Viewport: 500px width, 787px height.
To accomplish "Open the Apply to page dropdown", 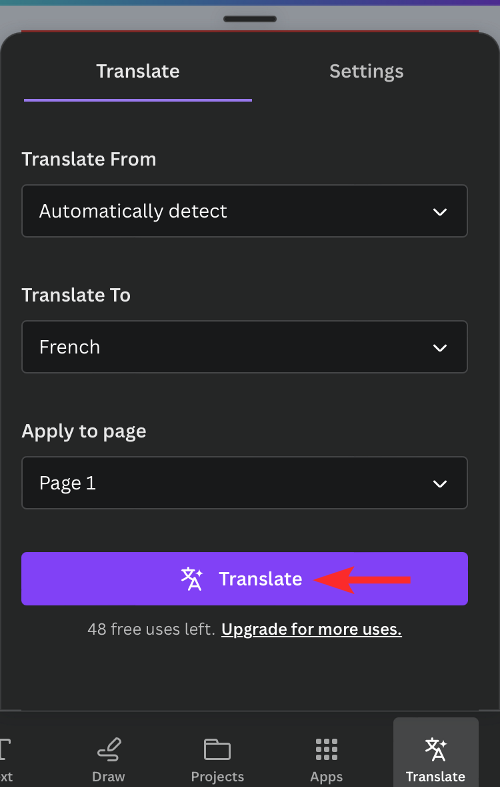I will point(244,483).
